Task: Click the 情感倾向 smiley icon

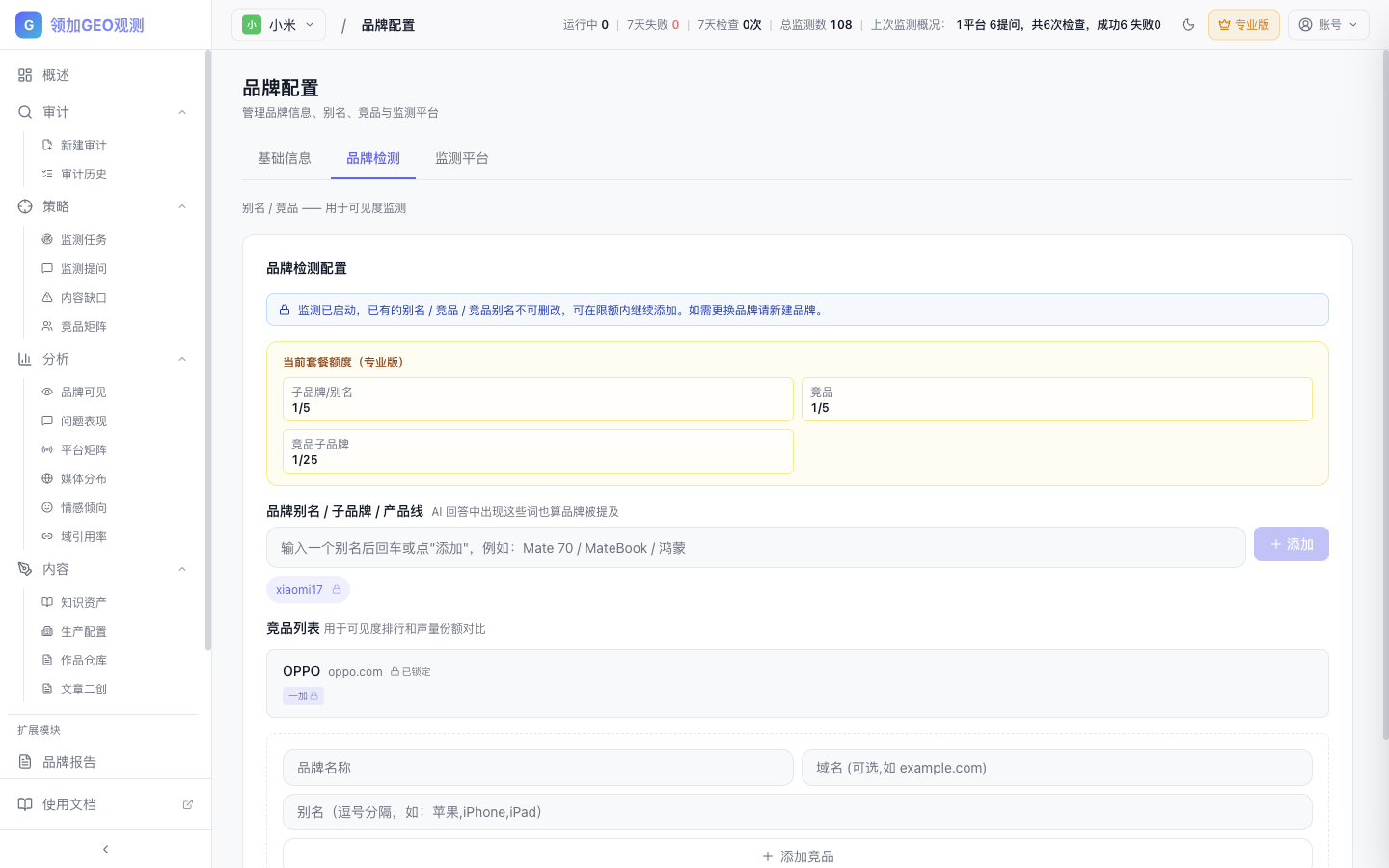Action: click(x=47, y=507)
